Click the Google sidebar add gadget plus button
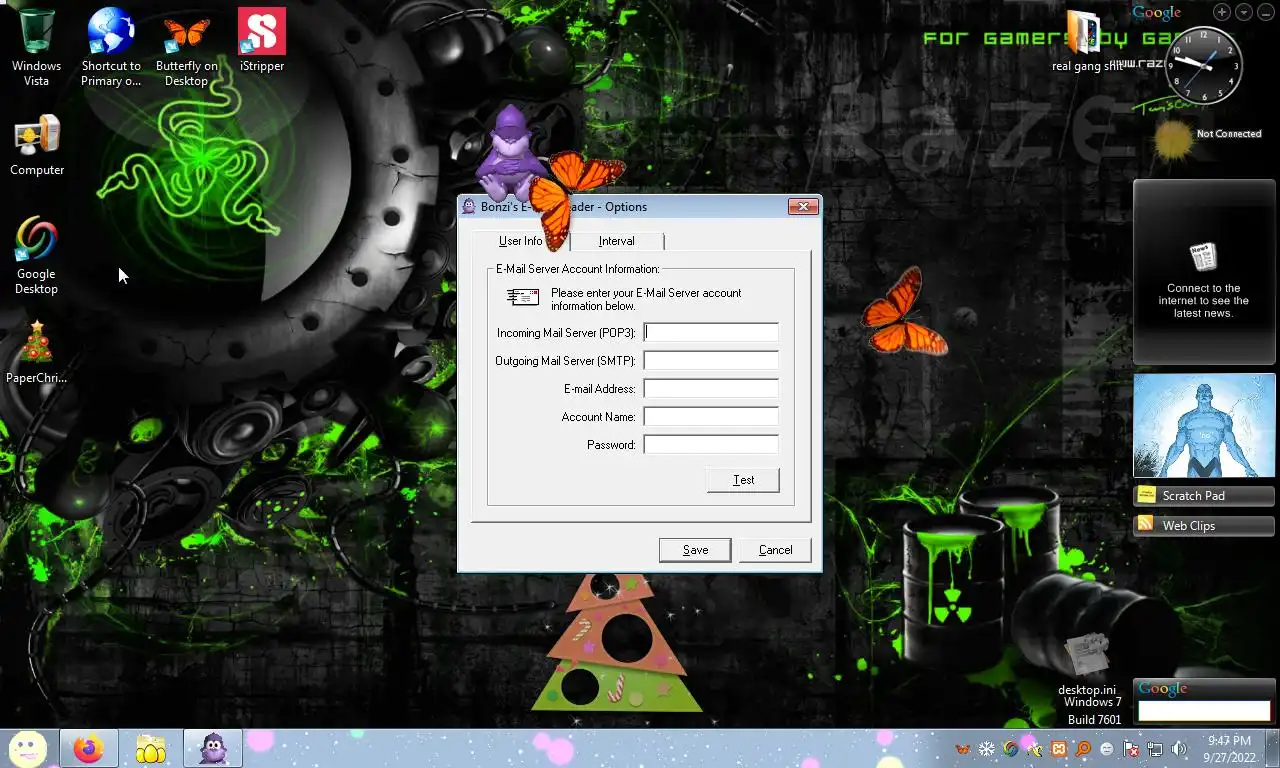This screenshot has width=1280, height=768. 1222,12
